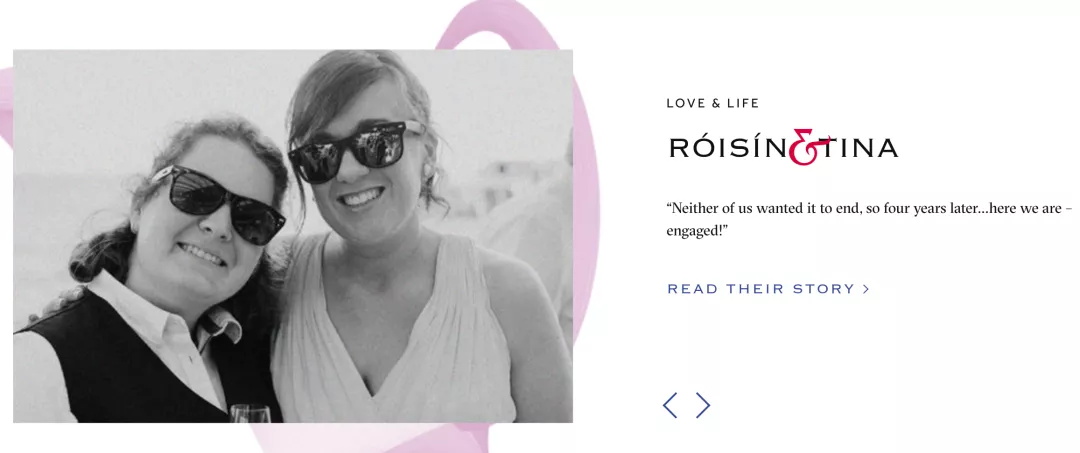Open the Read Their Story link
Viewport: 1080px width, 453px height.
768,289
